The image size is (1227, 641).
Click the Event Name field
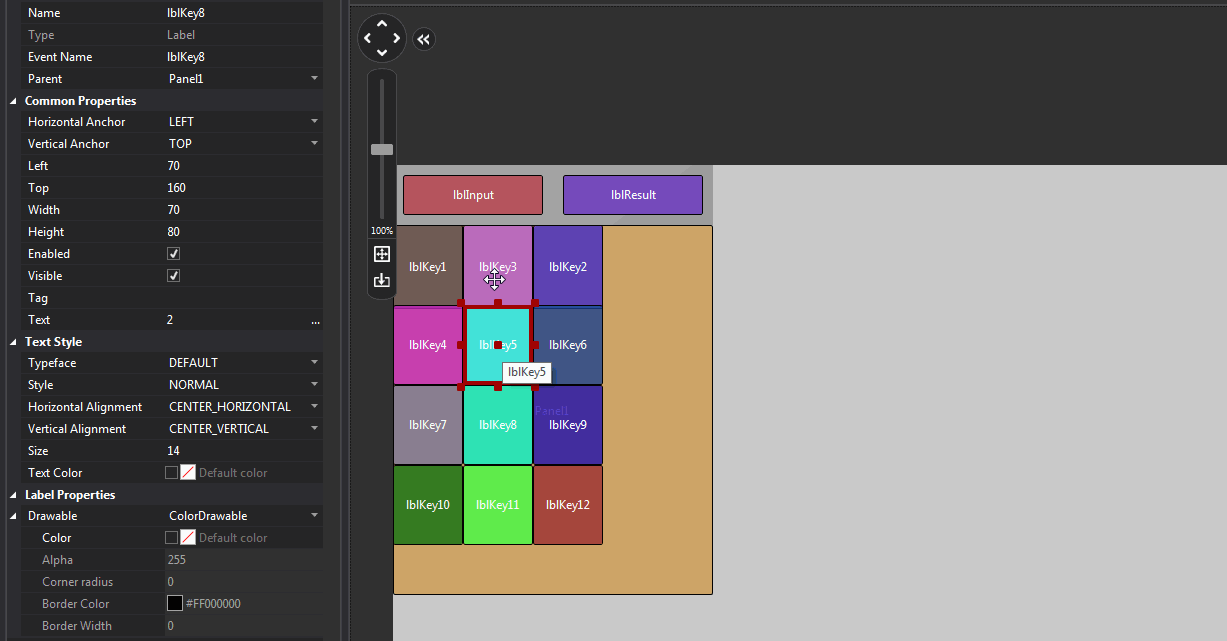[243, 57]
